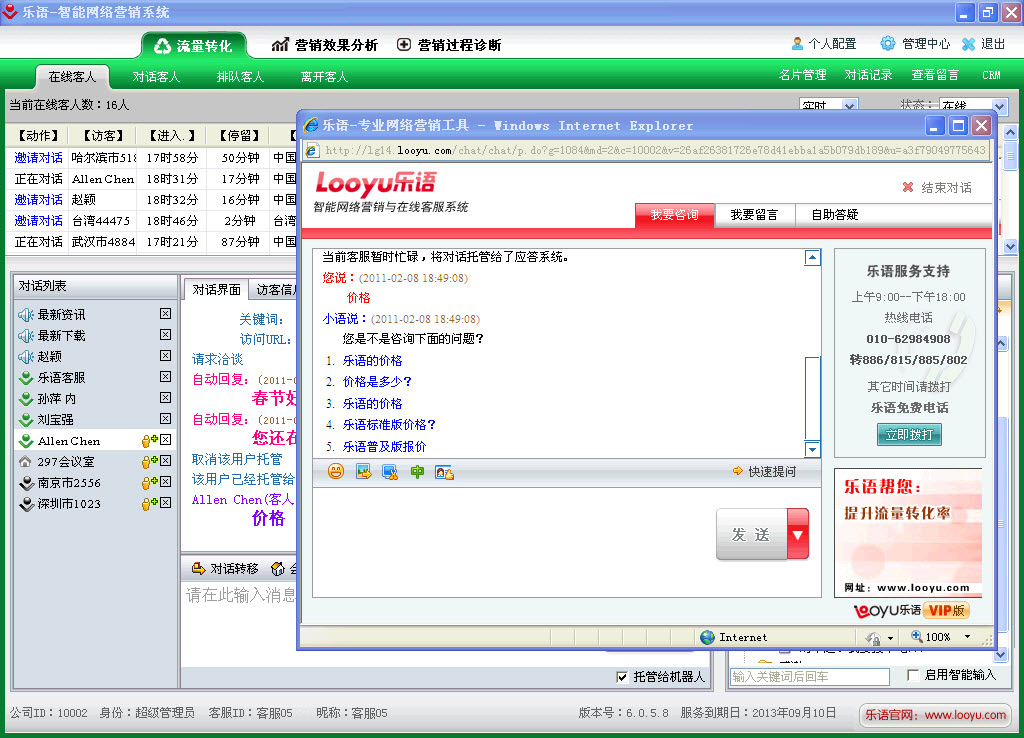Click 结束对话 to end the conversation

point(937,187)
